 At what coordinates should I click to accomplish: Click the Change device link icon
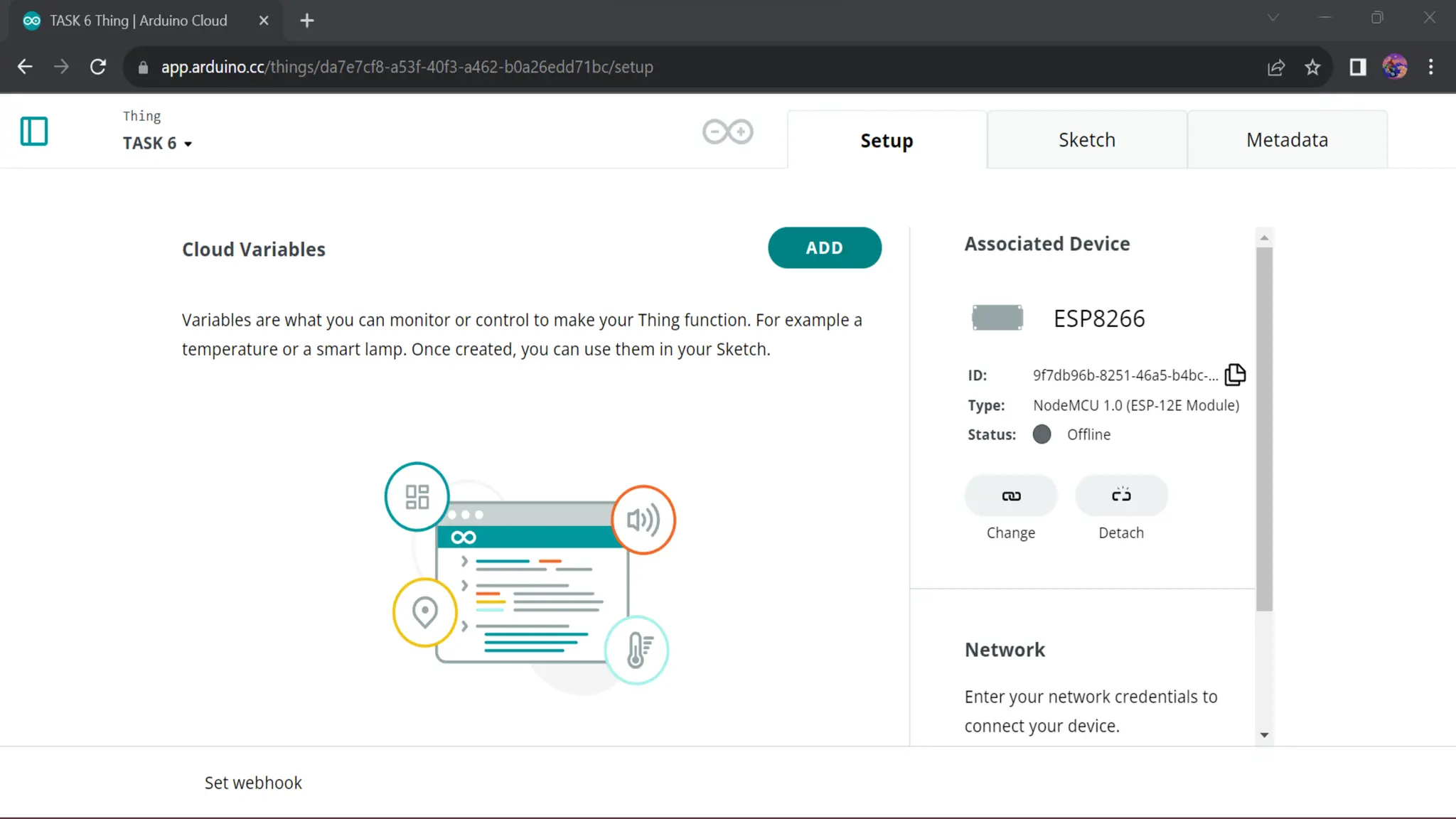1010,496
